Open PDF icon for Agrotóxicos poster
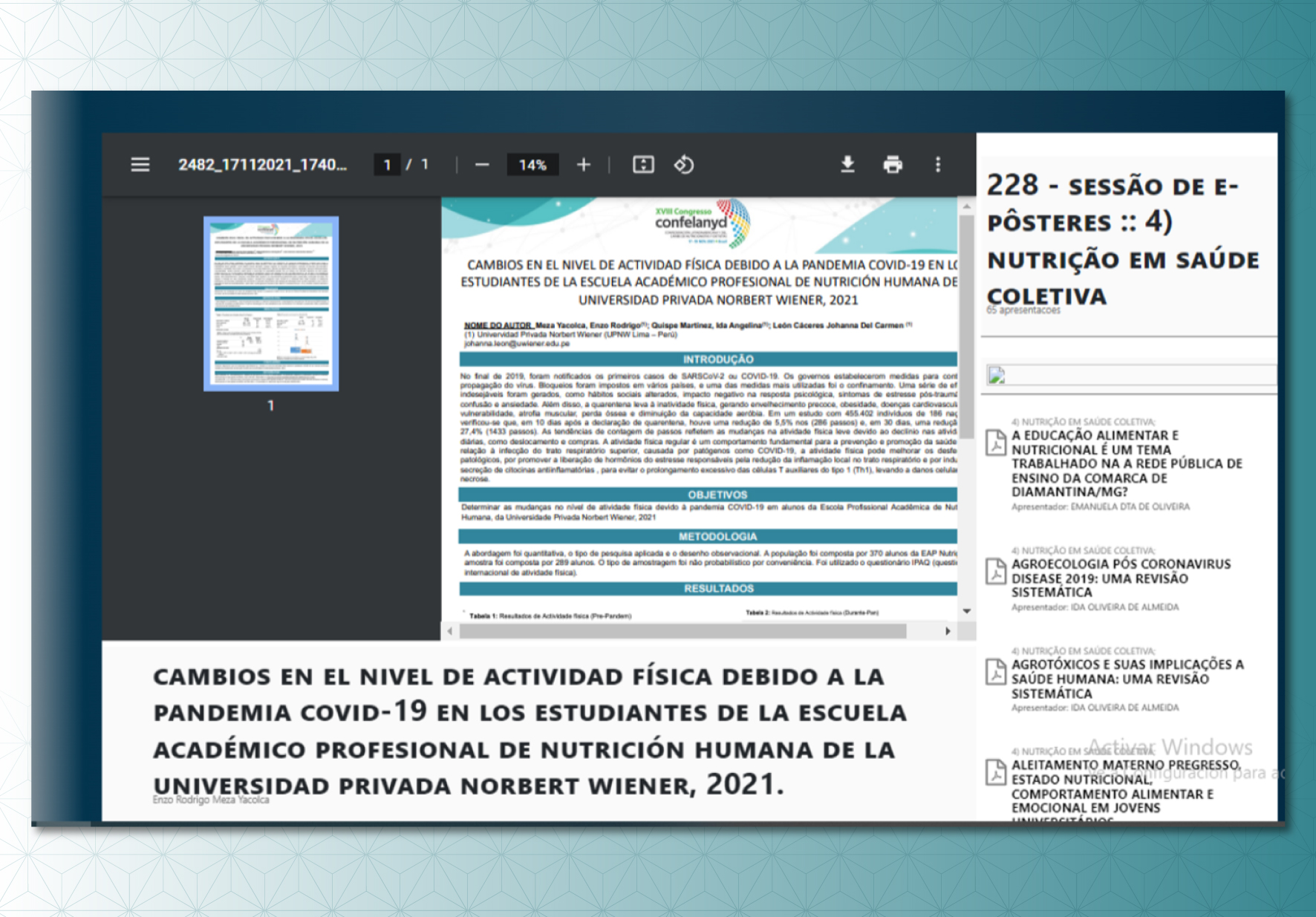 click(996, 671)
